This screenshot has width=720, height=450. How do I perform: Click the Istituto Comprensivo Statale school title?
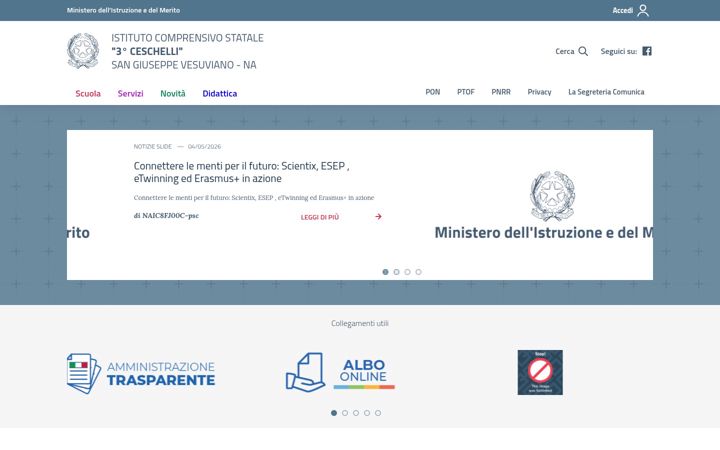click(x=187, y=51)
